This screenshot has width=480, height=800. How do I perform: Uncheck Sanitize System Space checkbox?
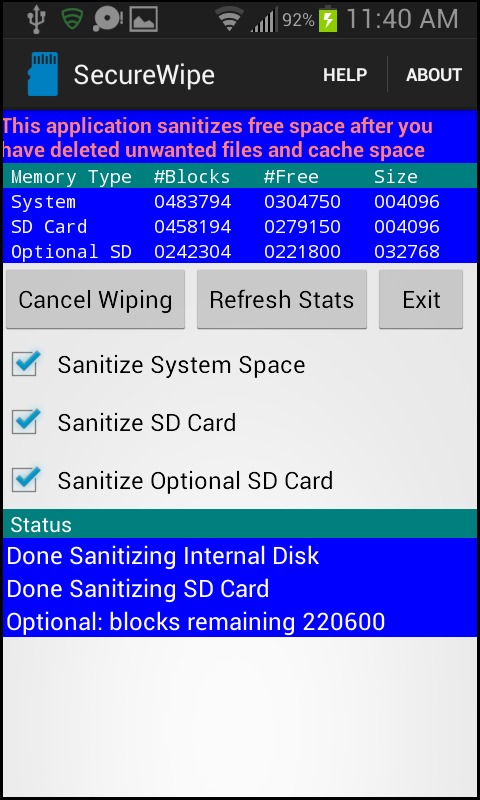[x=26, y=363]
